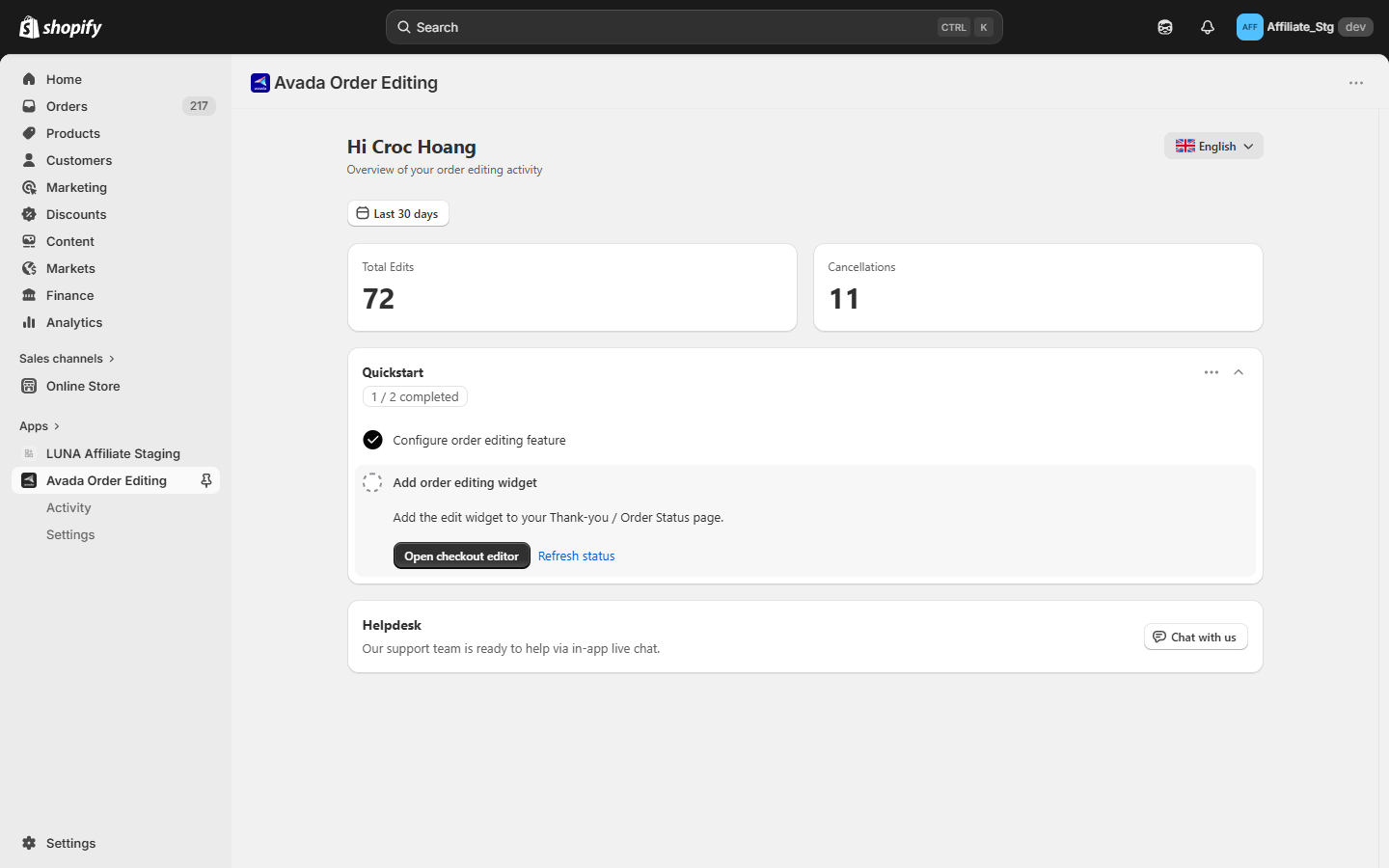Click the Settings gear icon at bottom

pos(29,843)
